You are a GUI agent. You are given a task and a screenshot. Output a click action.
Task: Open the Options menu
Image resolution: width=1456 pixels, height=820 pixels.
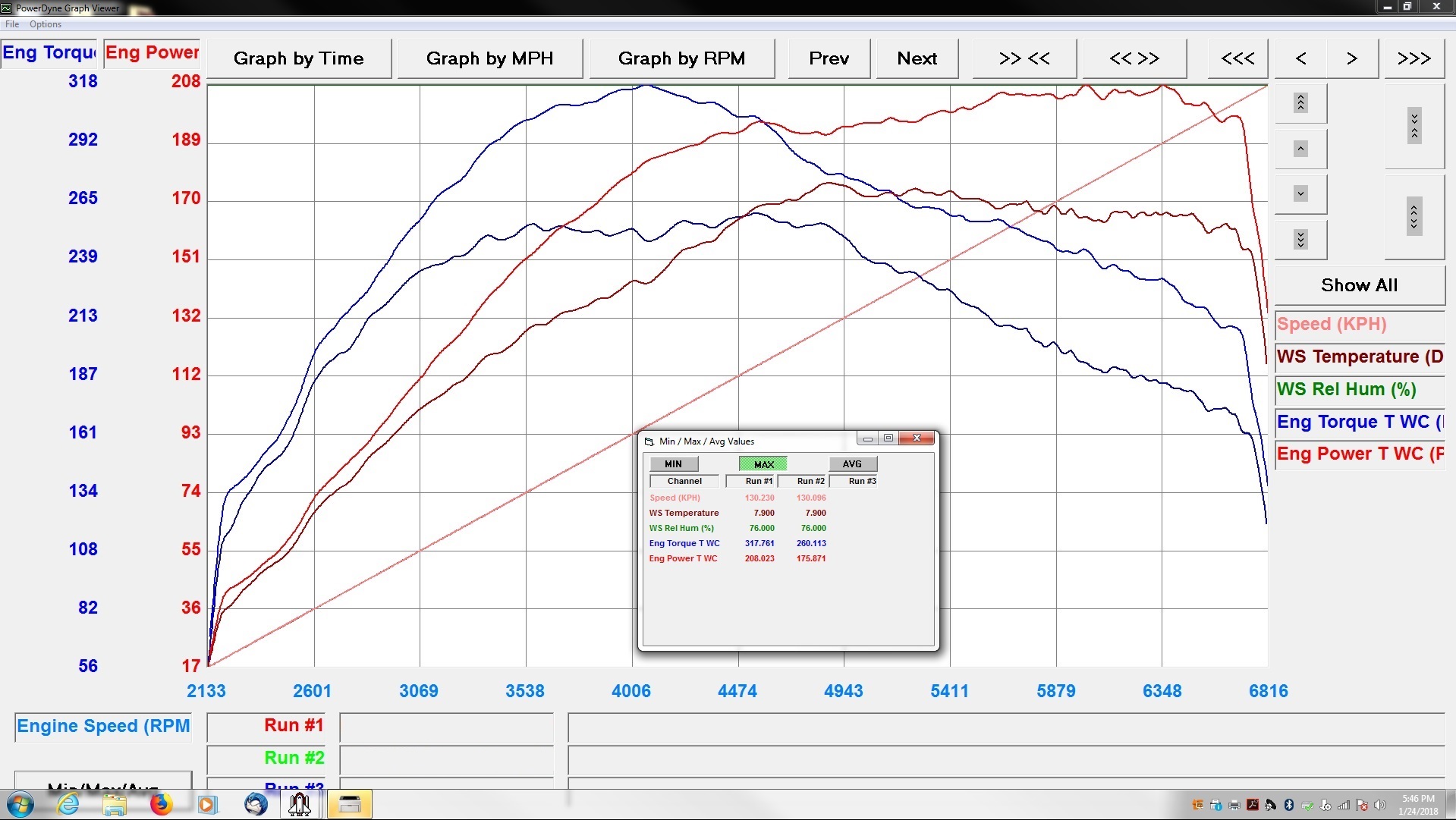coord(46,24)
